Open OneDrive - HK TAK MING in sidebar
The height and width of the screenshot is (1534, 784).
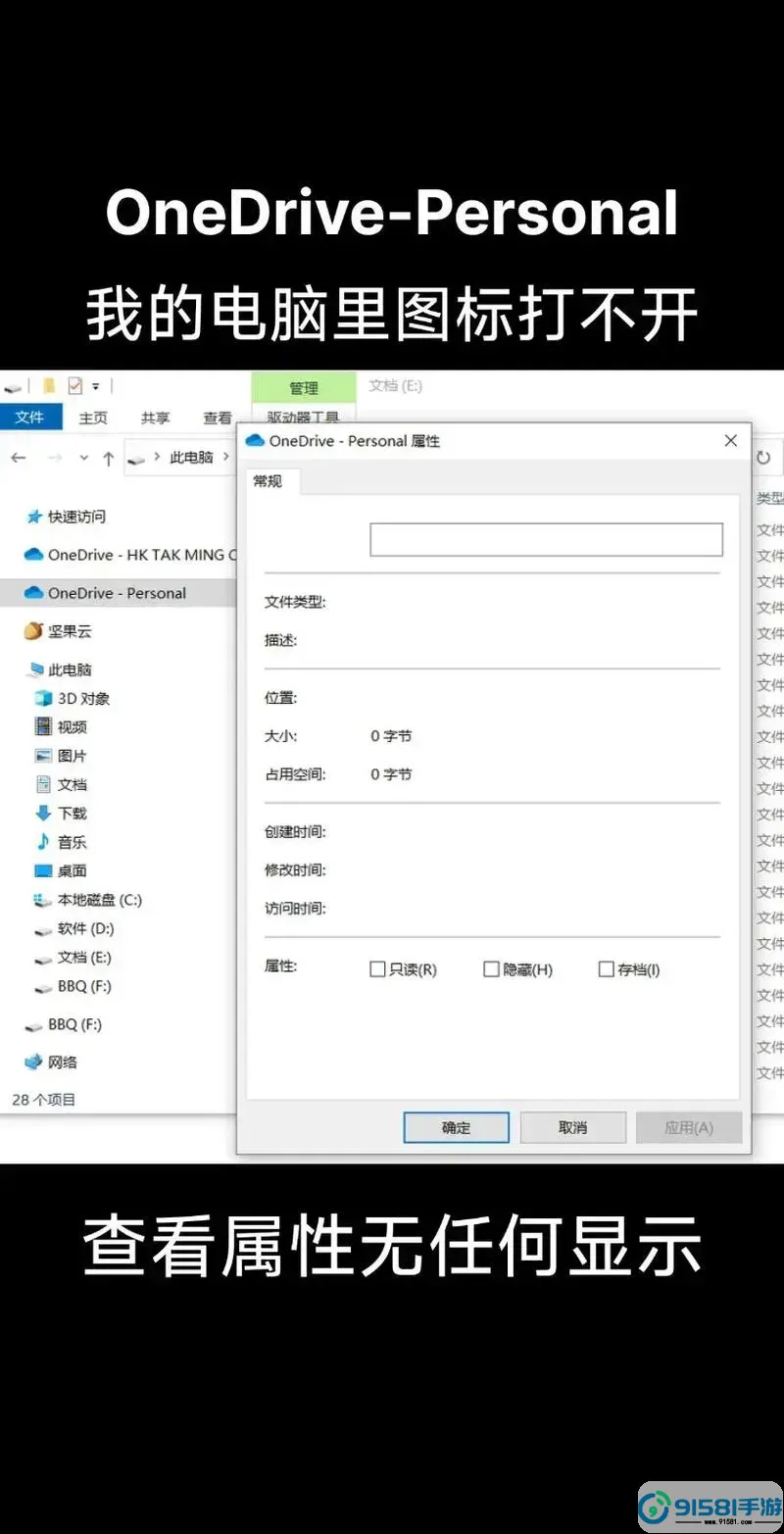[130, 555]
